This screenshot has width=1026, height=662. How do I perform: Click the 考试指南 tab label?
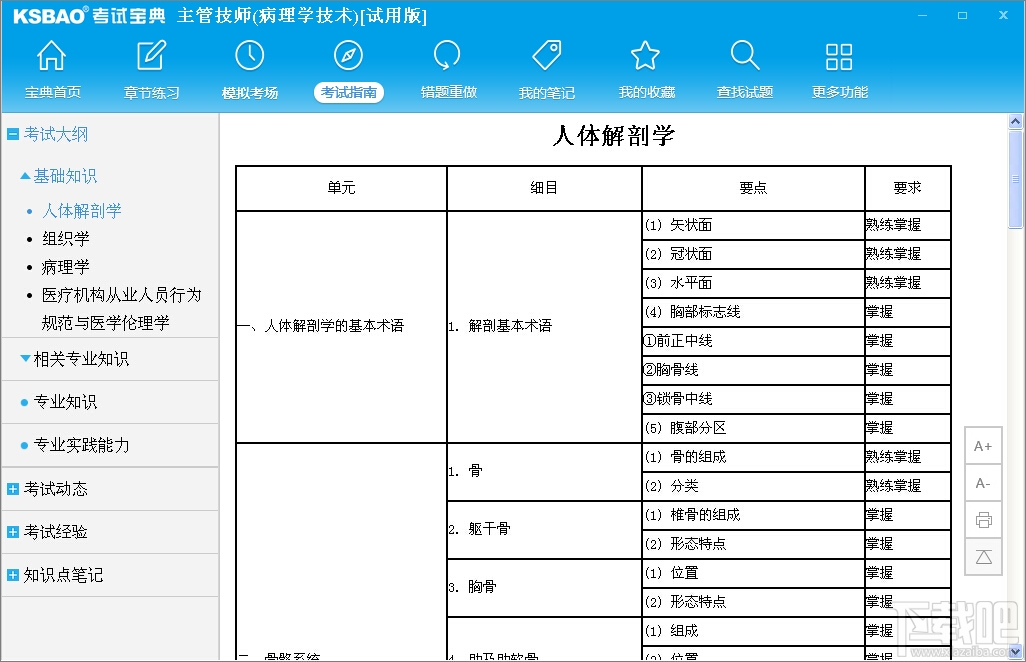point(349,92)
